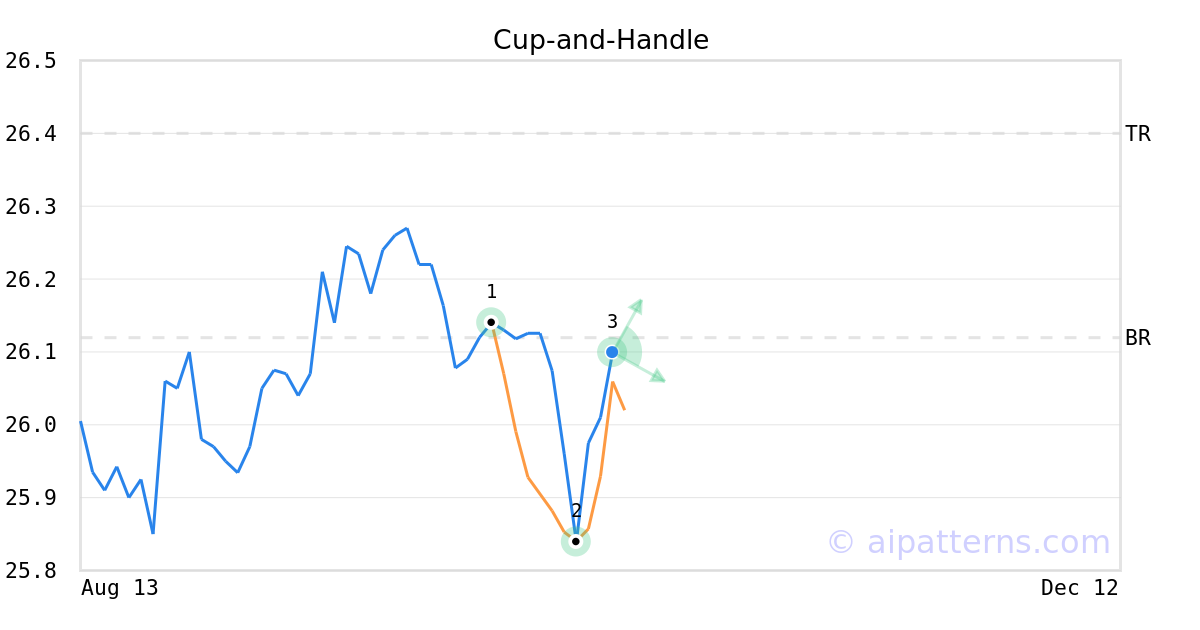
Task: Click the 25.9 price axis label
Action: click(x=30, y=498)
